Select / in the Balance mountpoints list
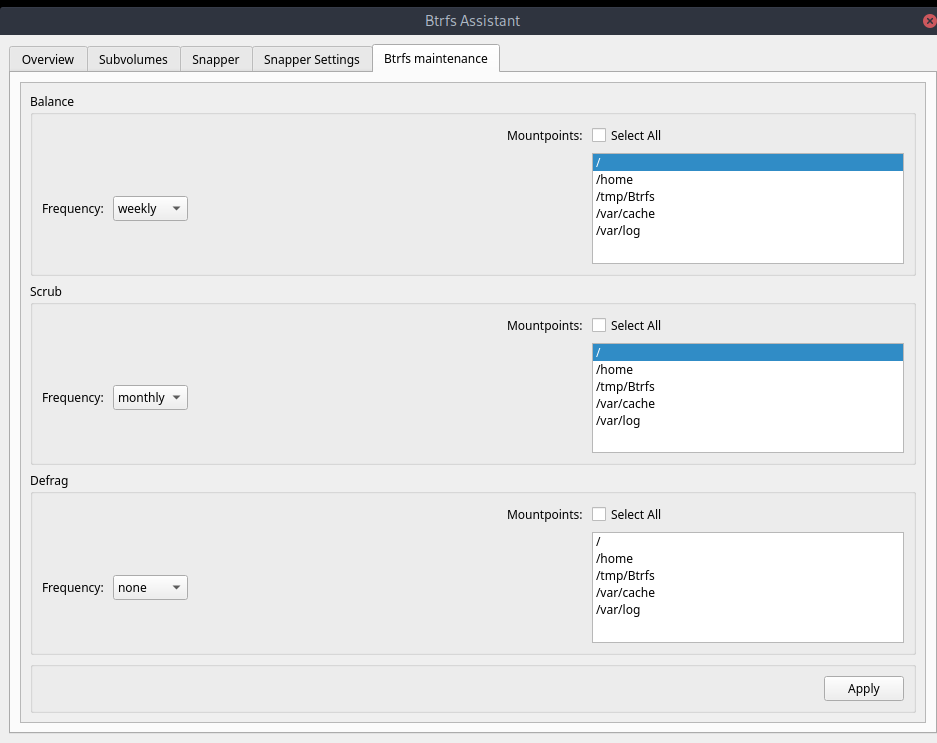 coord(748,162)
